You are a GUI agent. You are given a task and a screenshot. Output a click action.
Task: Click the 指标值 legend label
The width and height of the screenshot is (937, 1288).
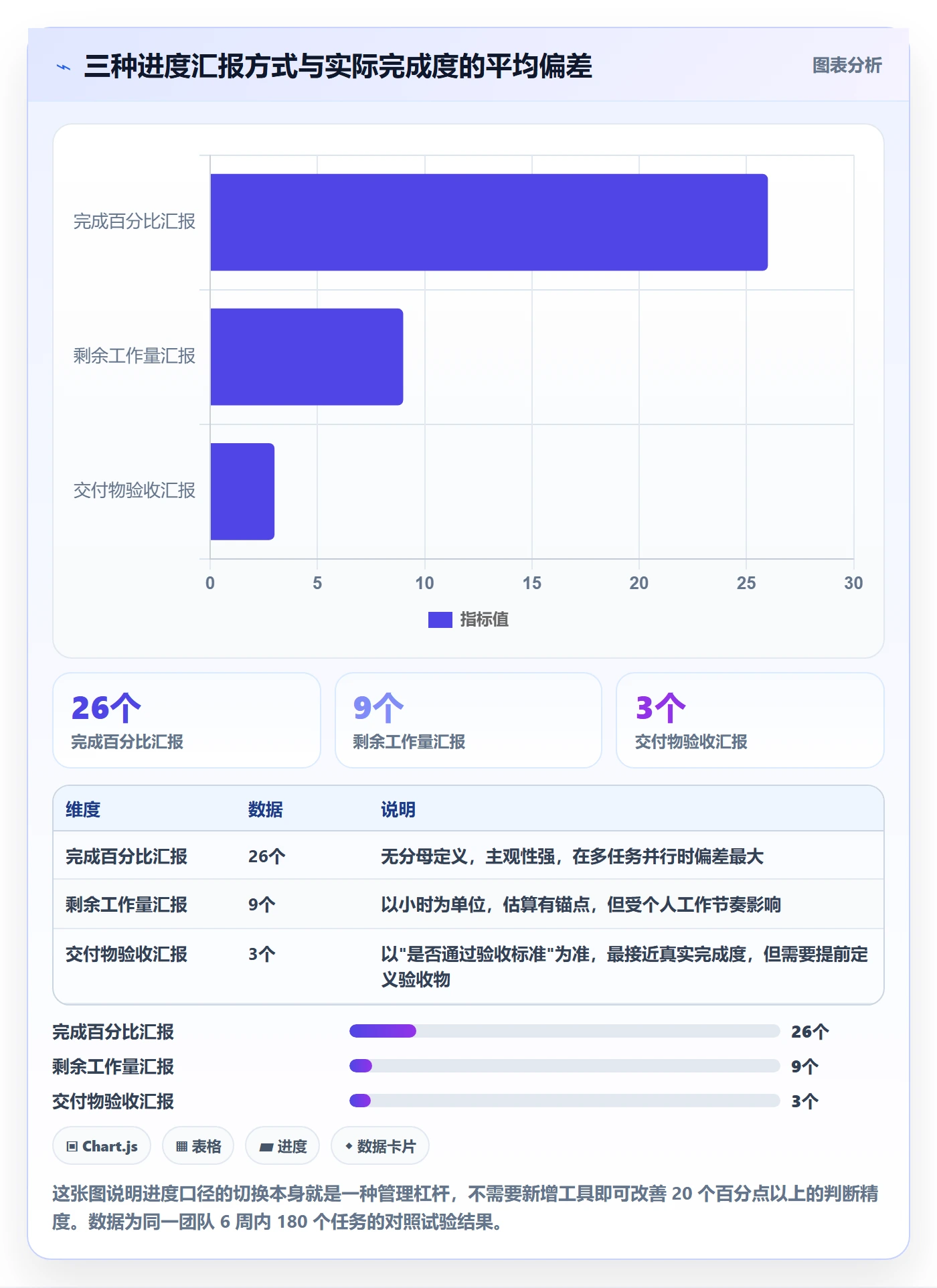click(485, 620)
